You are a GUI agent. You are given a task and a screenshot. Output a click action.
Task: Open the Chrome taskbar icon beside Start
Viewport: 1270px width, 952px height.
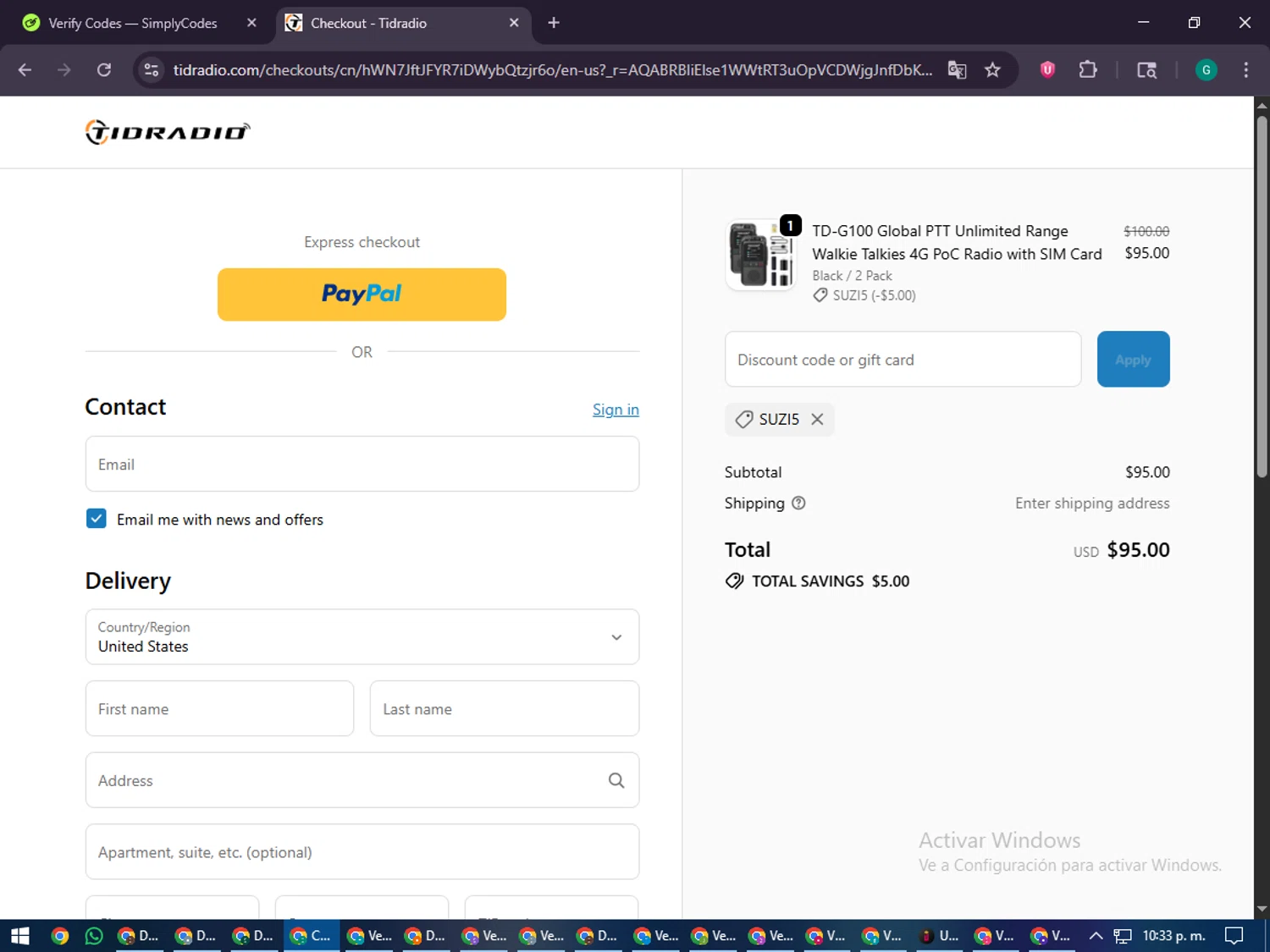tap(60, 936)
